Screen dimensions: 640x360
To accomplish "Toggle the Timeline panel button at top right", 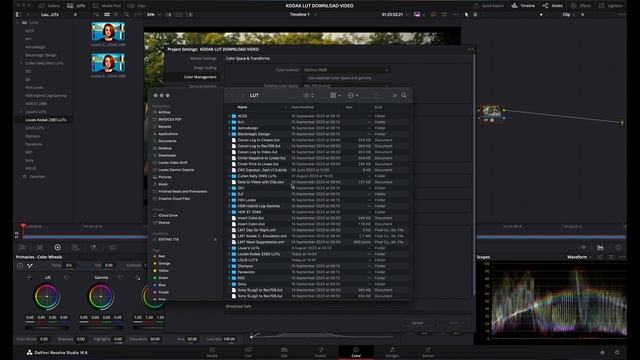I will coord(523,6).
